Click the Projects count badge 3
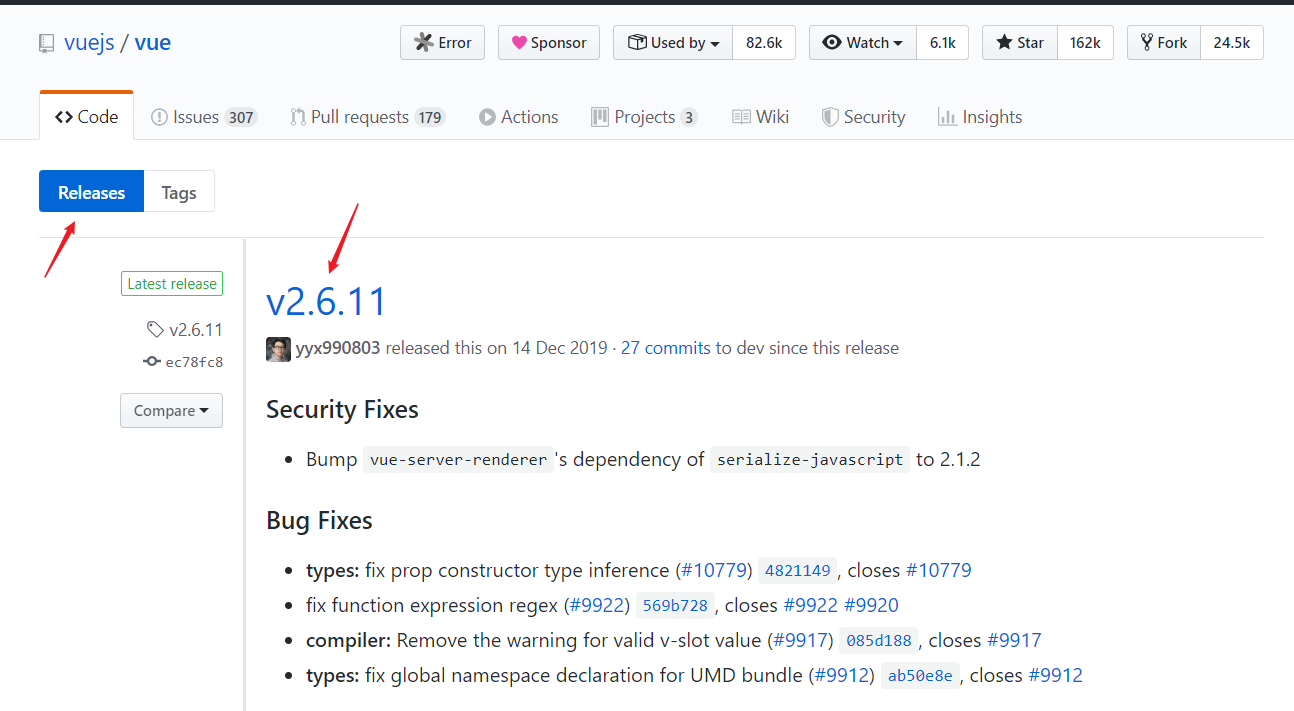1294x711 pixels. click(x=688, y=117)
